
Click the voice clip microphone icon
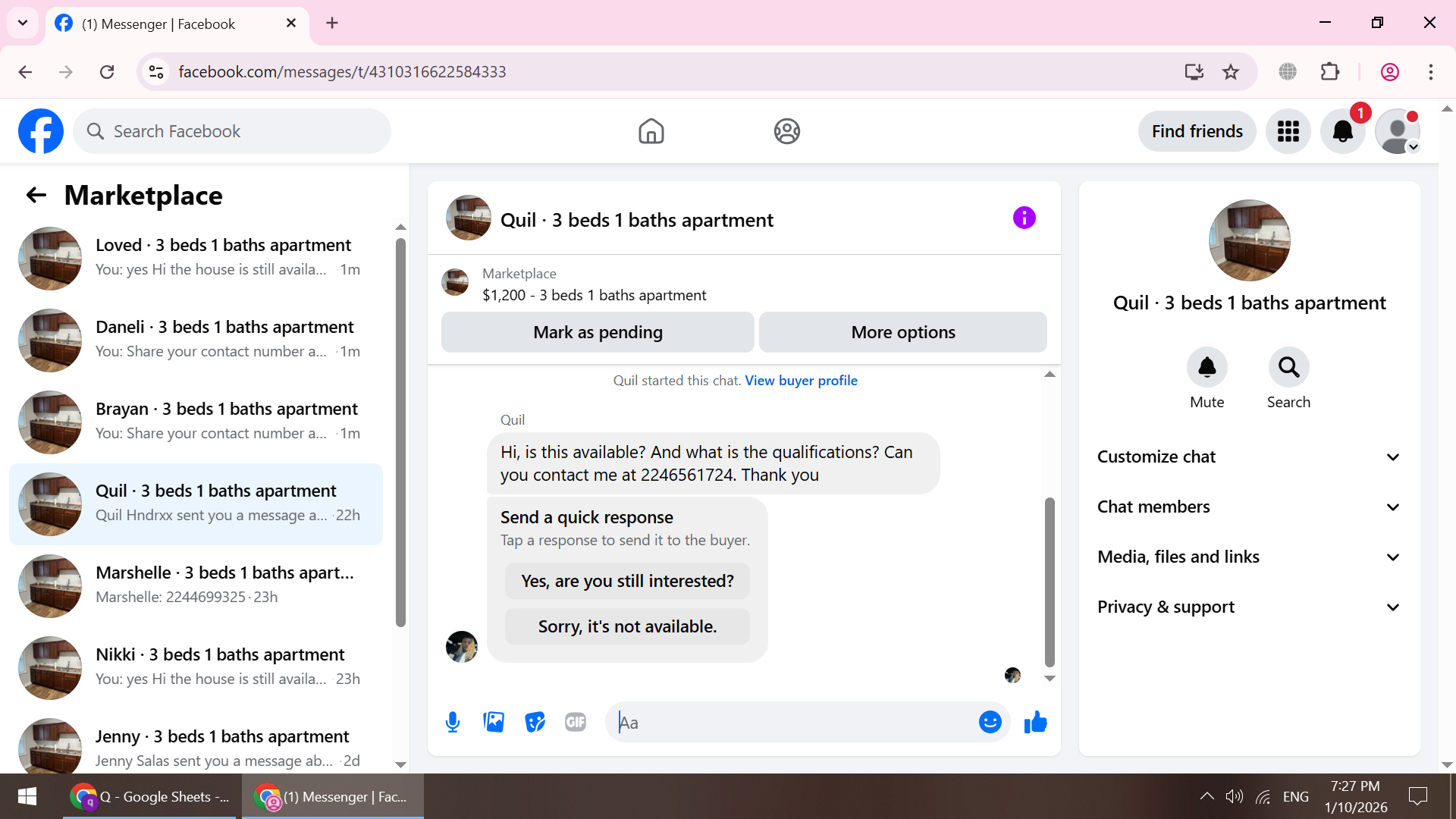(453, 722)
